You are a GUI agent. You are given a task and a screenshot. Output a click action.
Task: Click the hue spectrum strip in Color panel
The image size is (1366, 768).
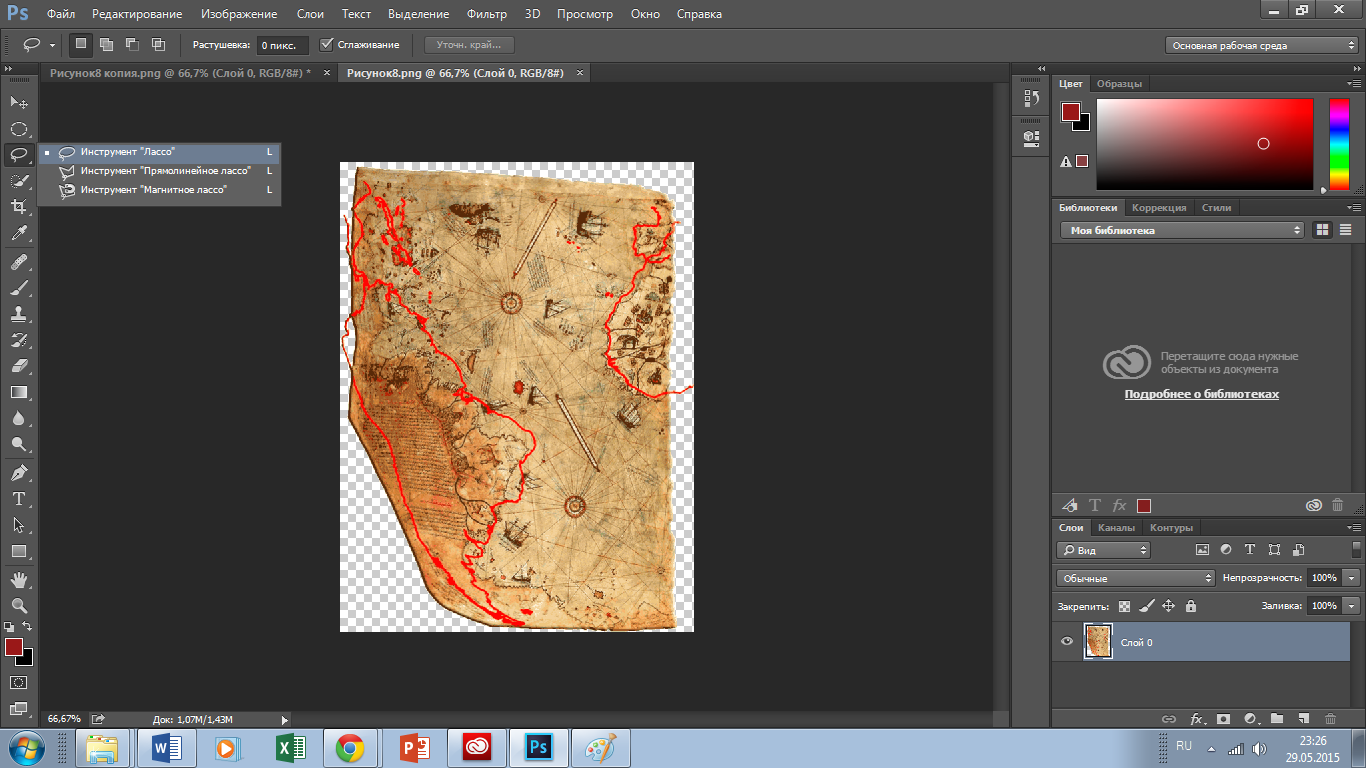point(1338,144)
